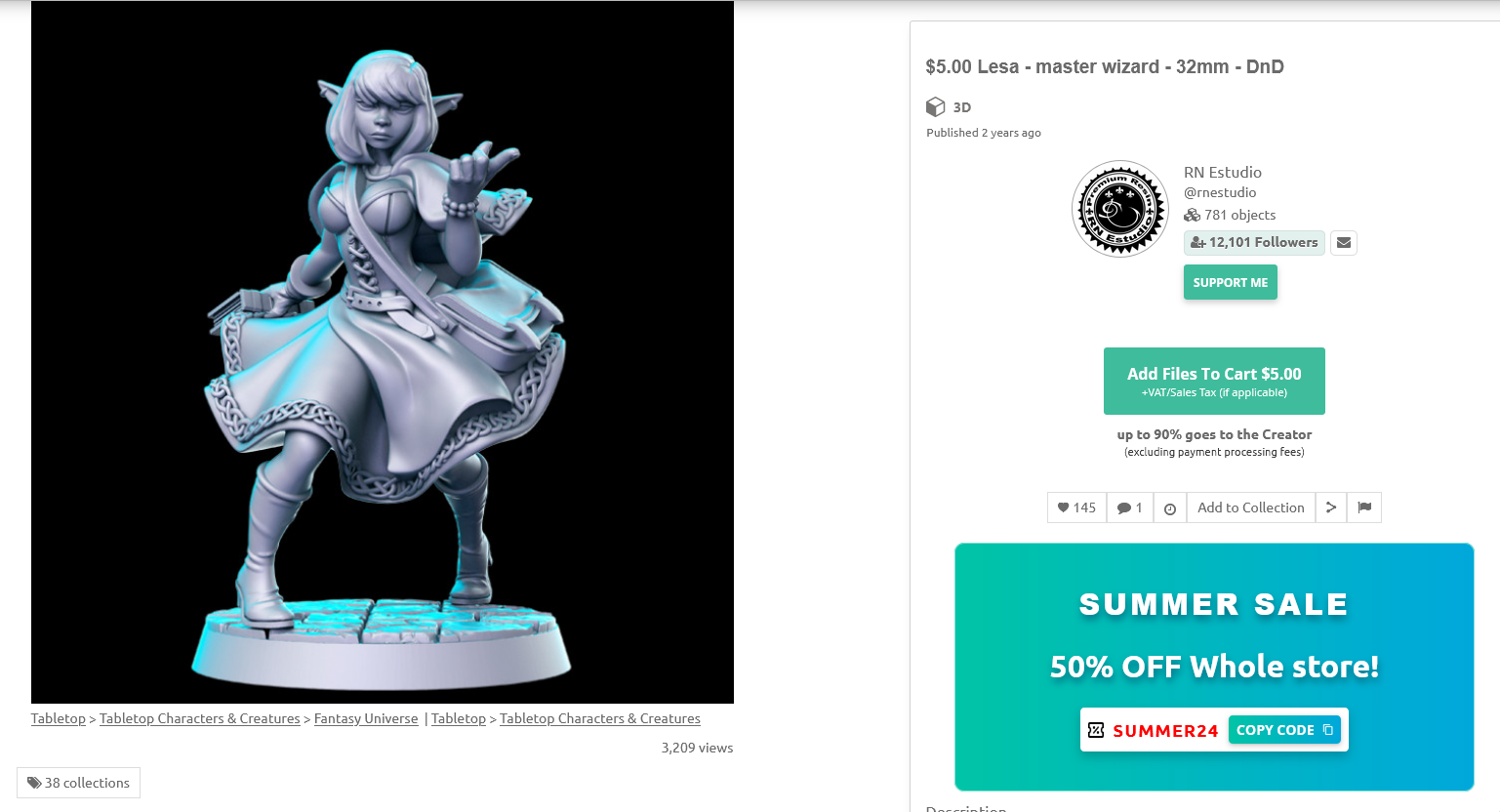Open first Tabletop breadcrumb link
The width and height of the screenshot is (1500, 812).
[x=59, y=718]
